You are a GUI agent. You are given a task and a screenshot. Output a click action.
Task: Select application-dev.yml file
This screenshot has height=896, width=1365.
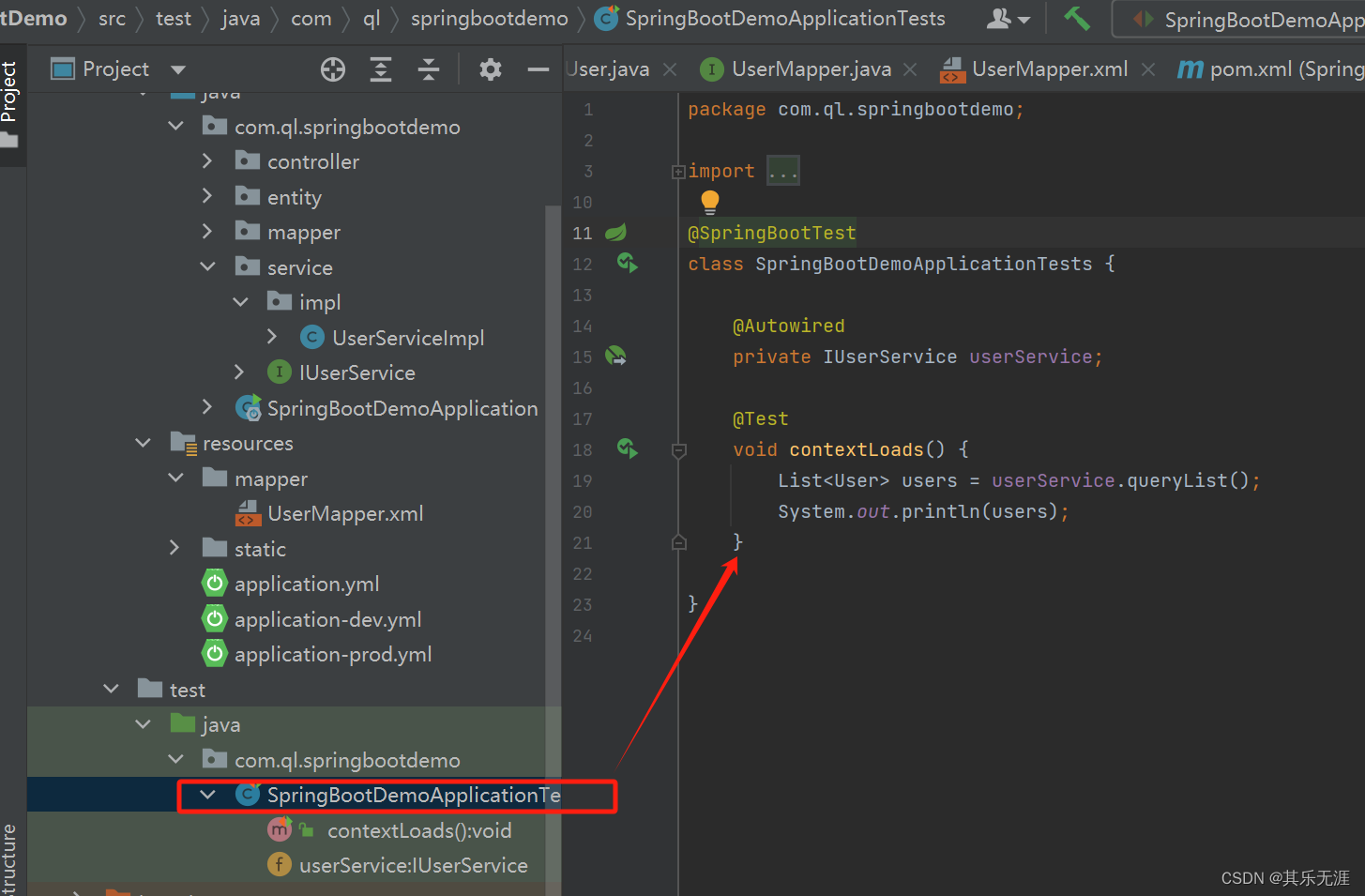pos(327,619)
